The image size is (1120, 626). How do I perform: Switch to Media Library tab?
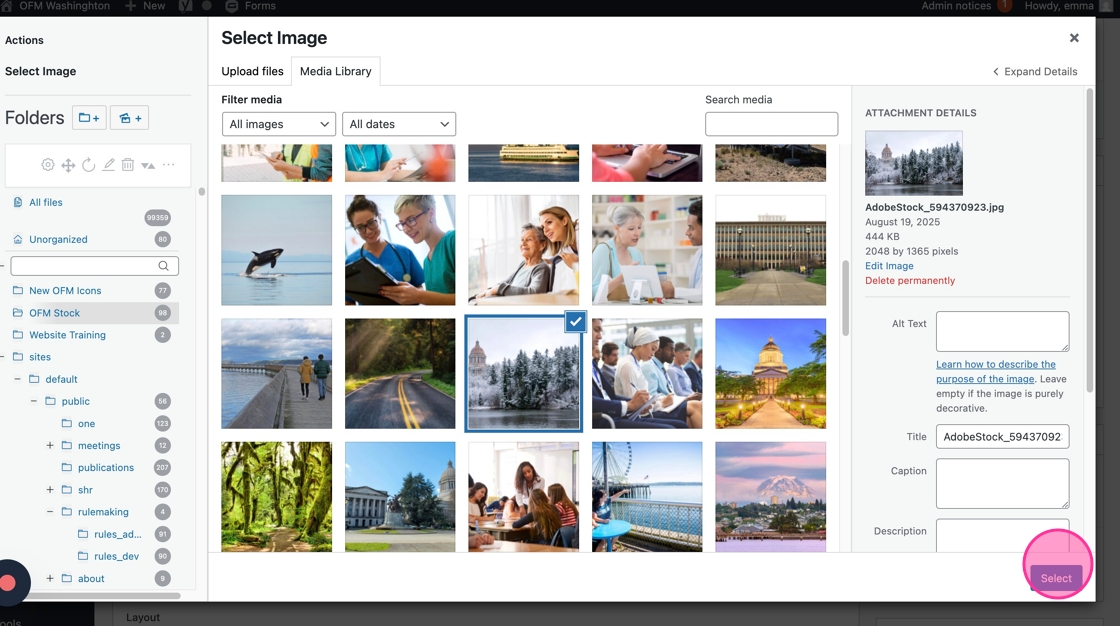[336, 71]
